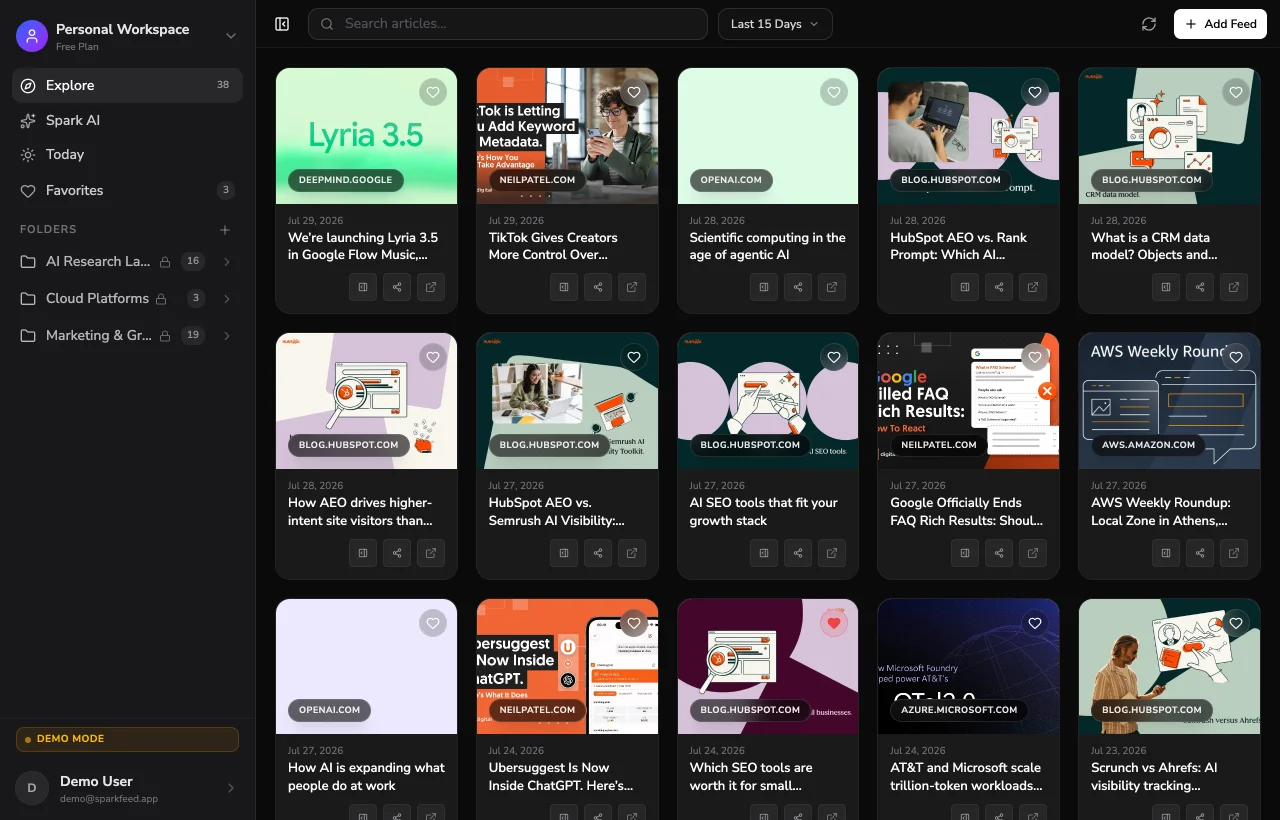Favorite the Scientific computing article
Screen dimensions: 1280x820
coord(834,92)
